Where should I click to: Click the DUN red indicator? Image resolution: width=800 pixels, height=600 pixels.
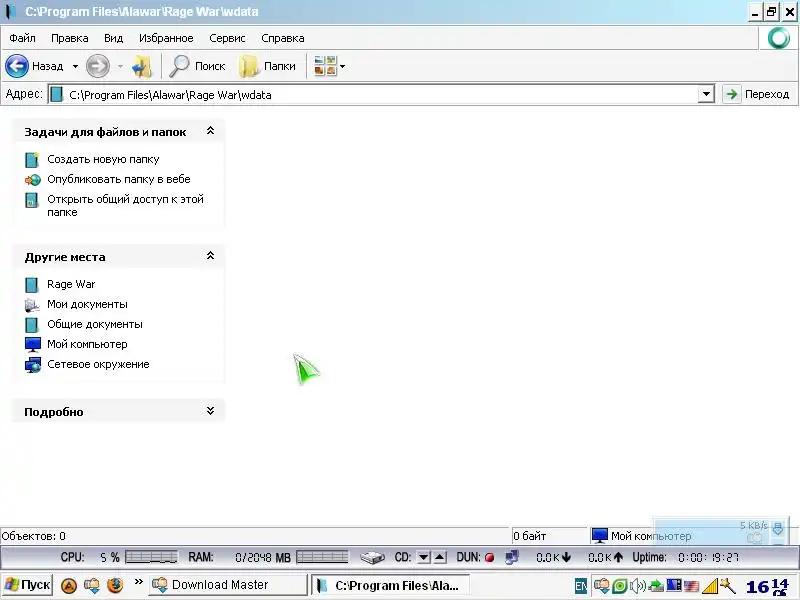pyautogui.click(x=489, y=558)
